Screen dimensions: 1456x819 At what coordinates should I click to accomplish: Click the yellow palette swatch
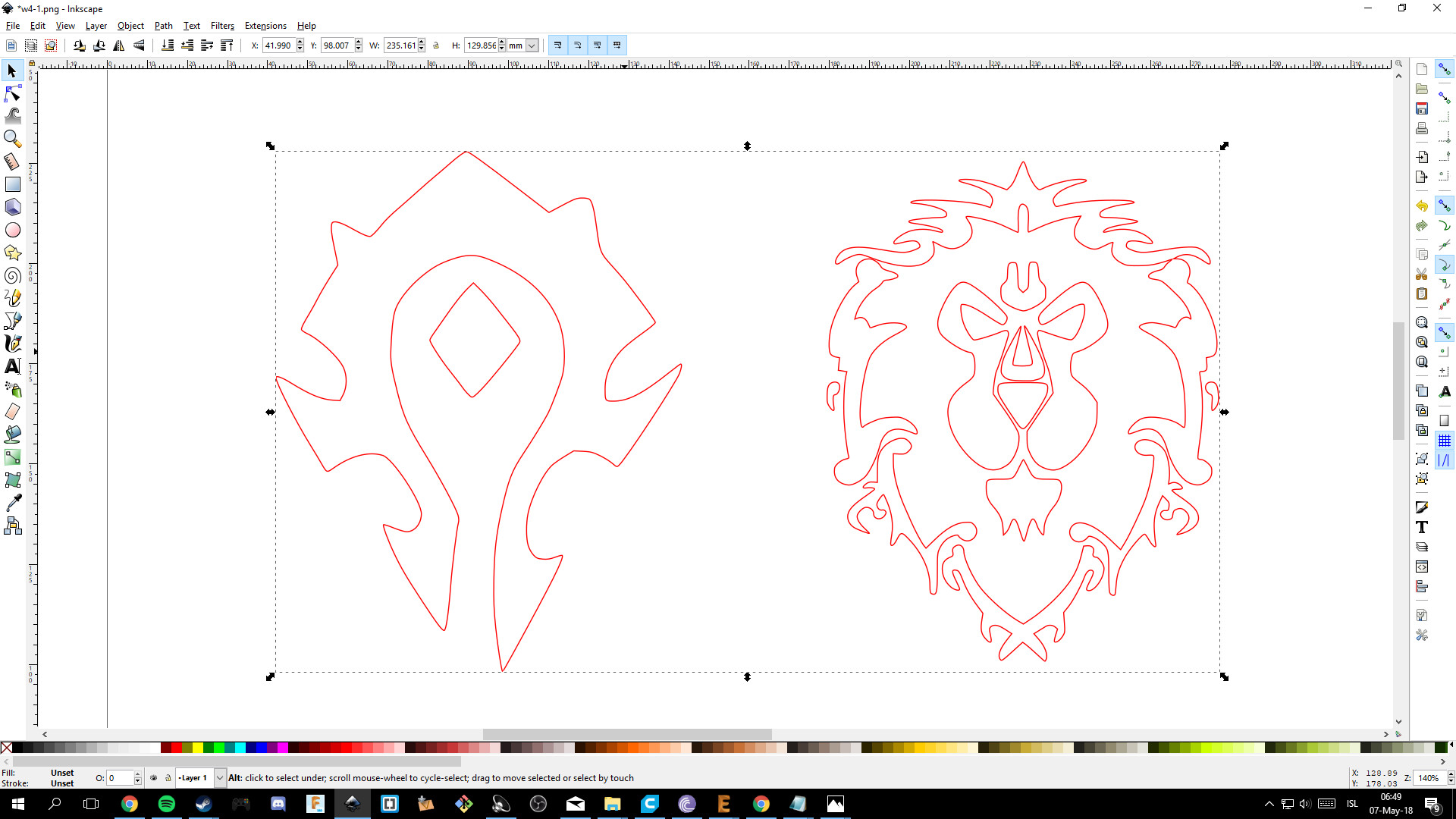point(197,748)
